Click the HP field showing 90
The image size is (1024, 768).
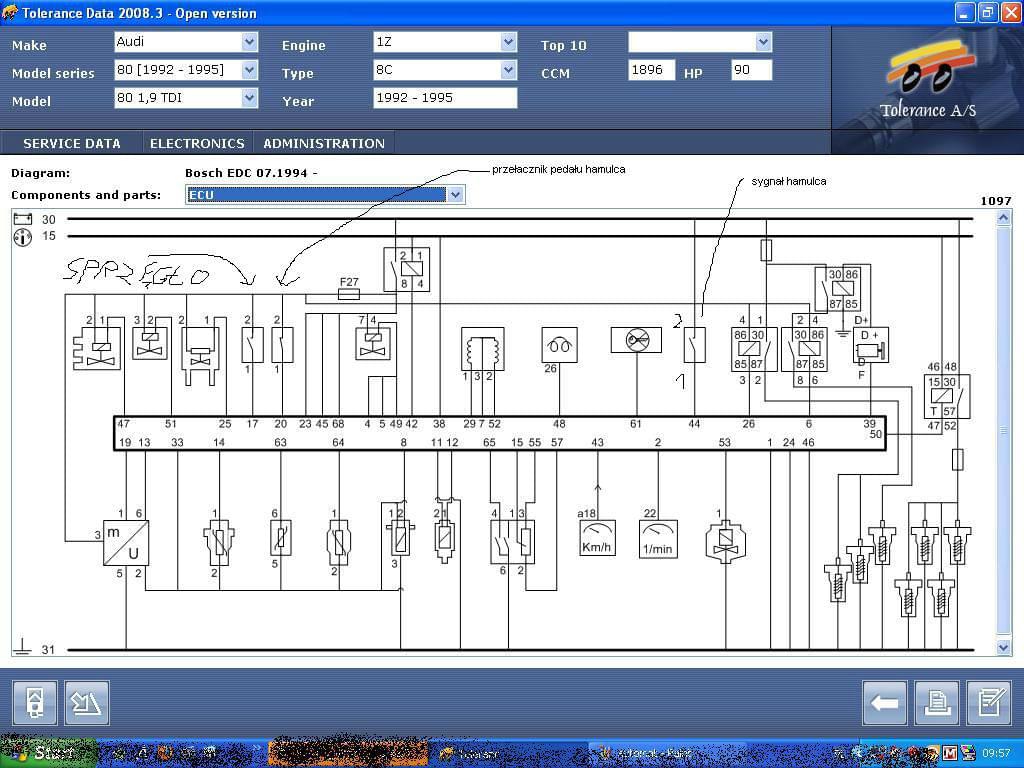coord(752,70)
